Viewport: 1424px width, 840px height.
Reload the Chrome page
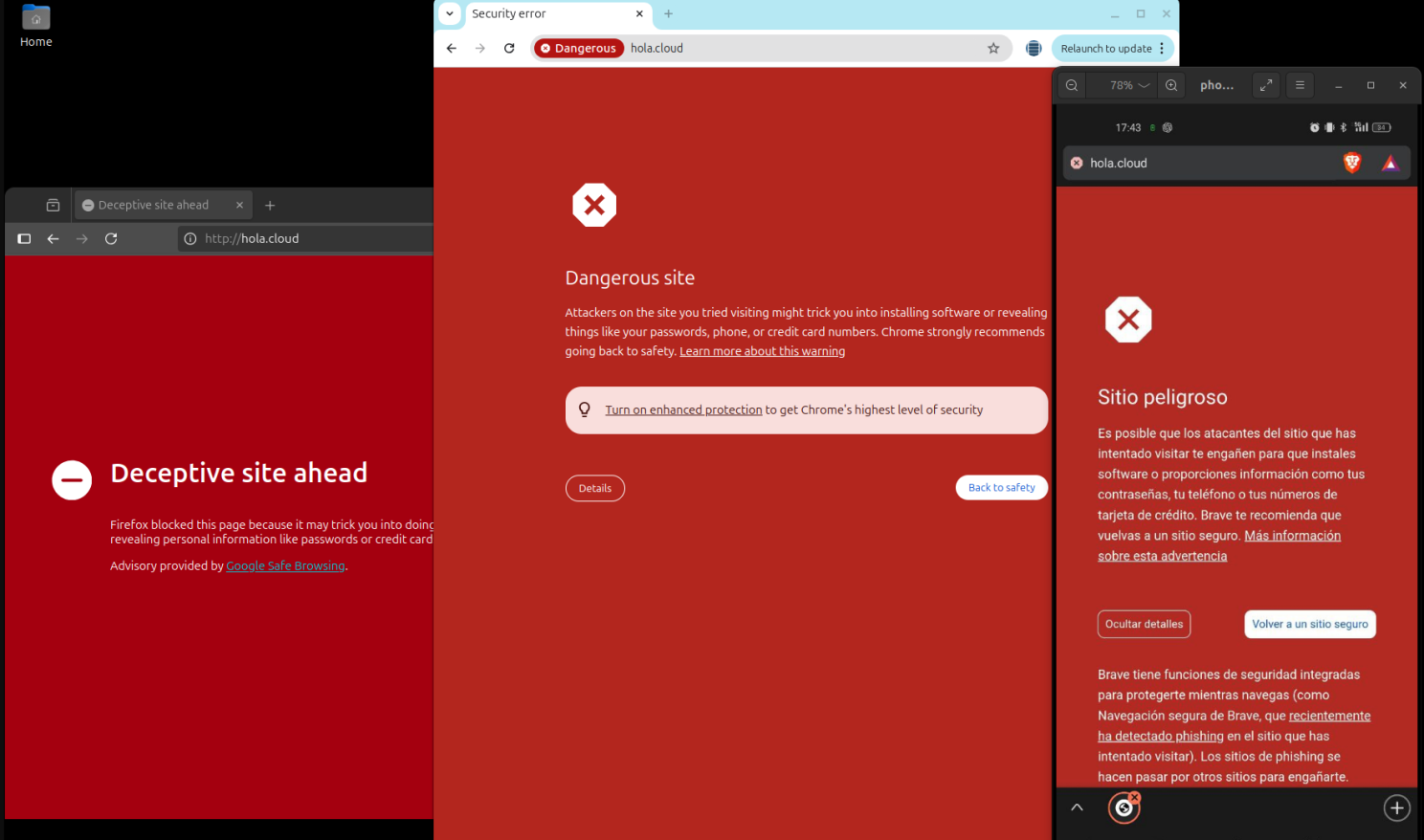509,48
